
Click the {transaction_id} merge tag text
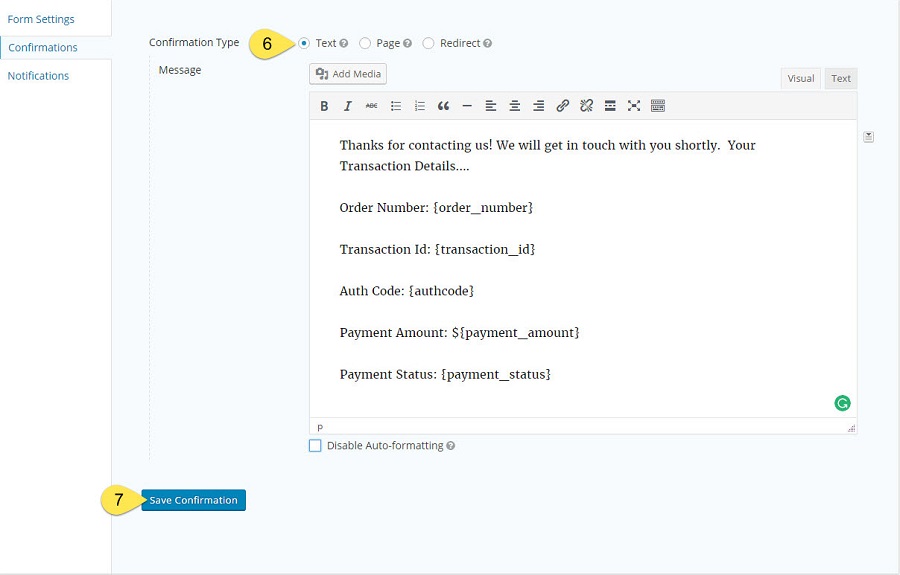485,250
